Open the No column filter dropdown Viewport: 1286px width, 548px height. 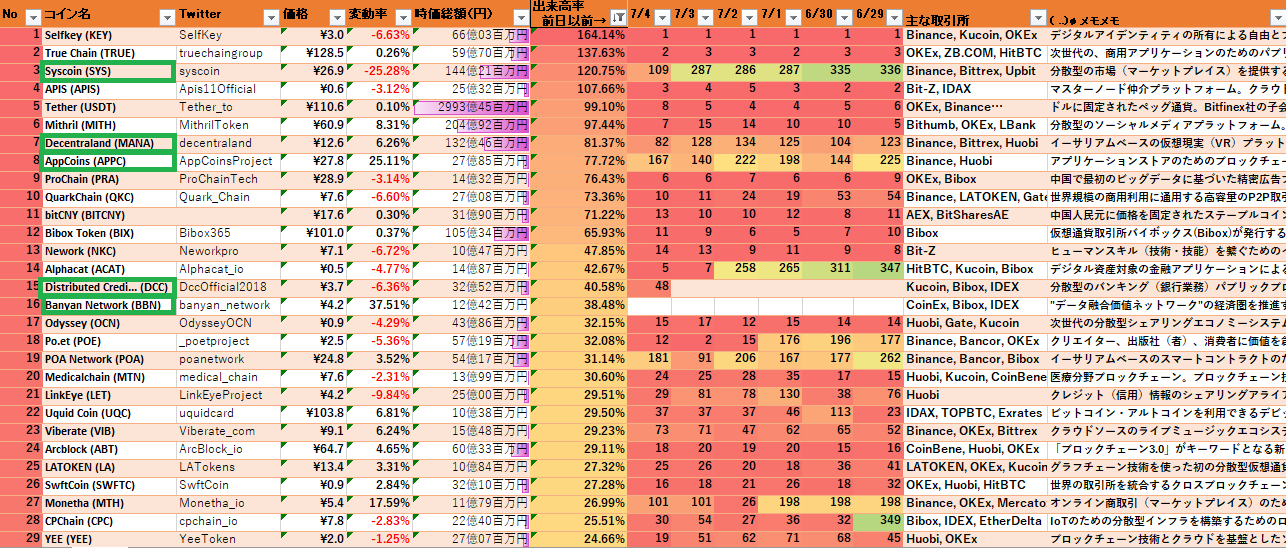pos(32,17)
